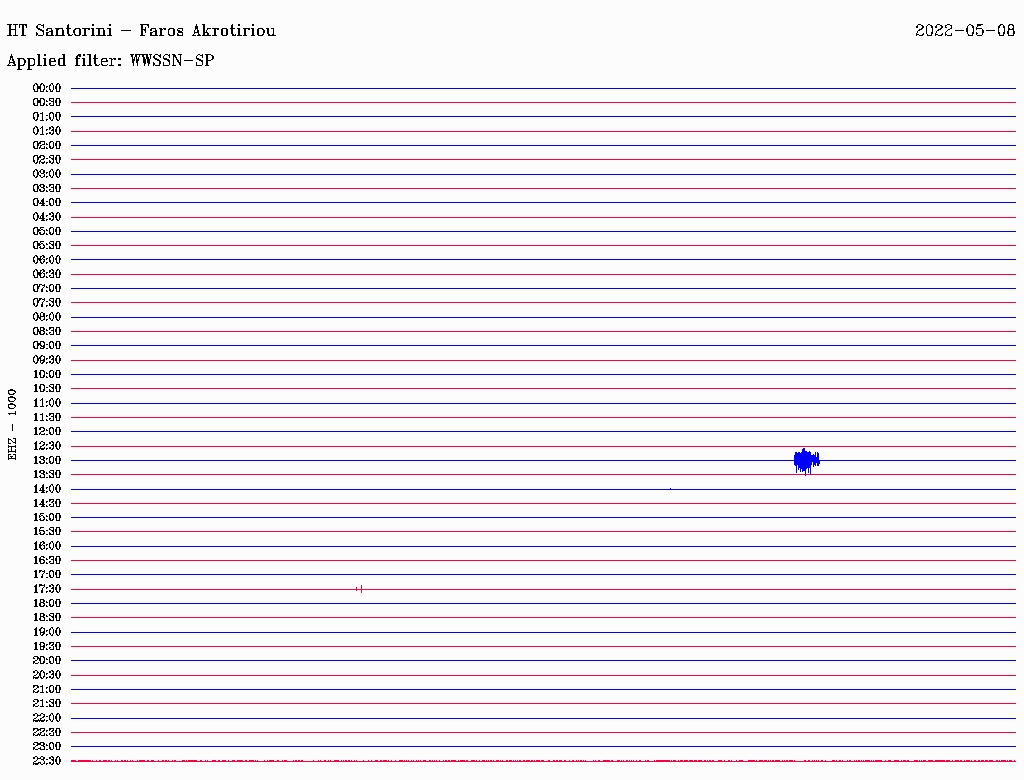Click the 10:30 time label

tap(47, 389)
